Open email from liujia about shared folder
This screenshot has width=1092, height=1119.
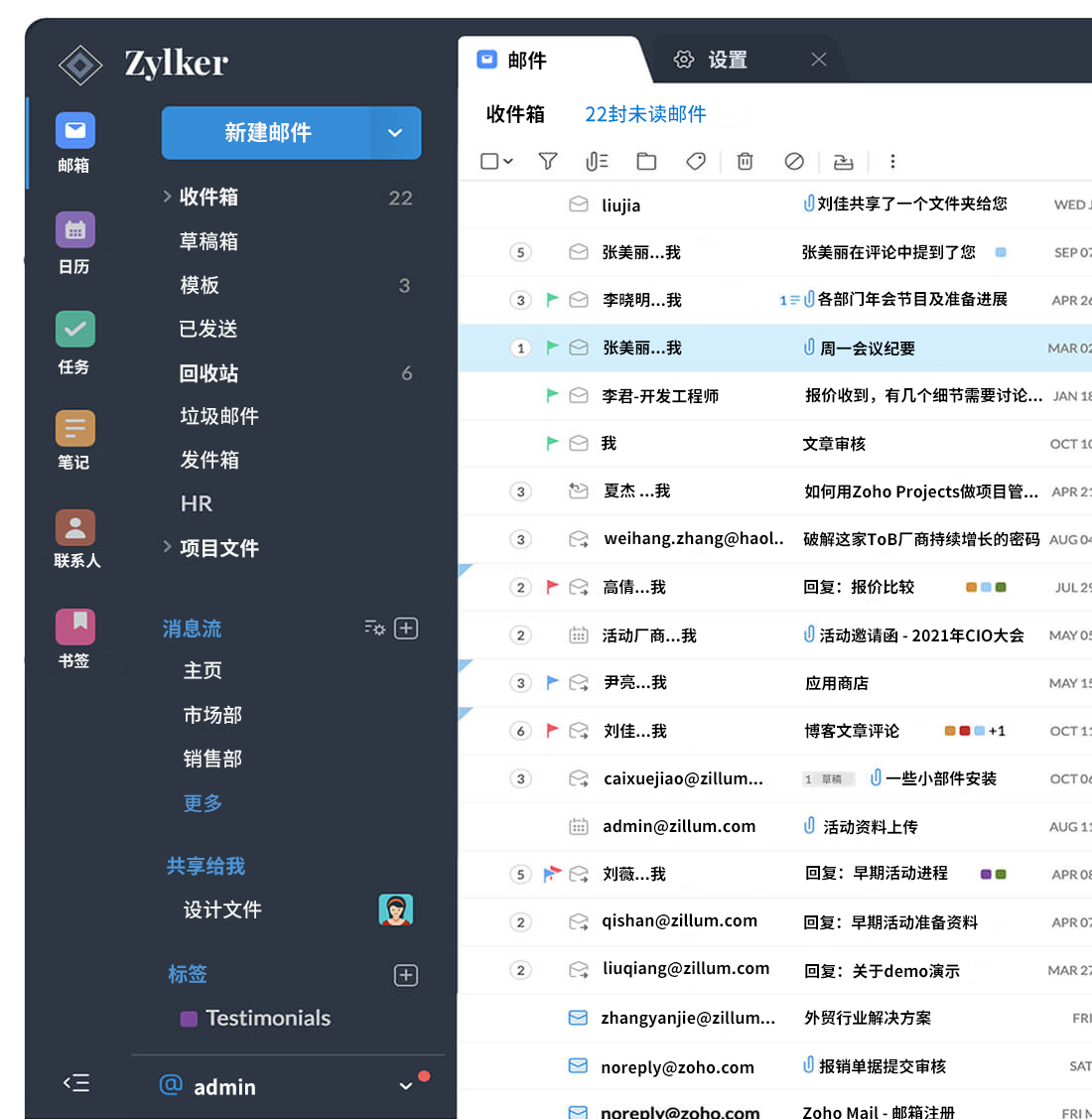(x=775, y=205)
